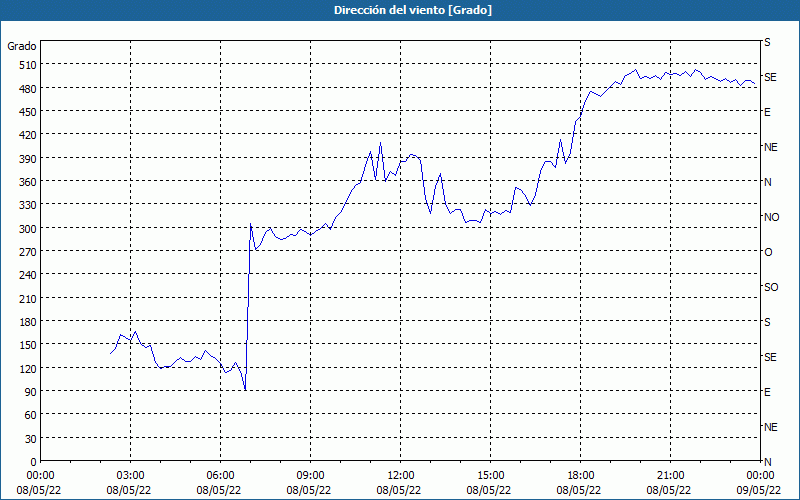Click the 150 y-axis tick label
The image size is (800, 500).
click(28, 345)
